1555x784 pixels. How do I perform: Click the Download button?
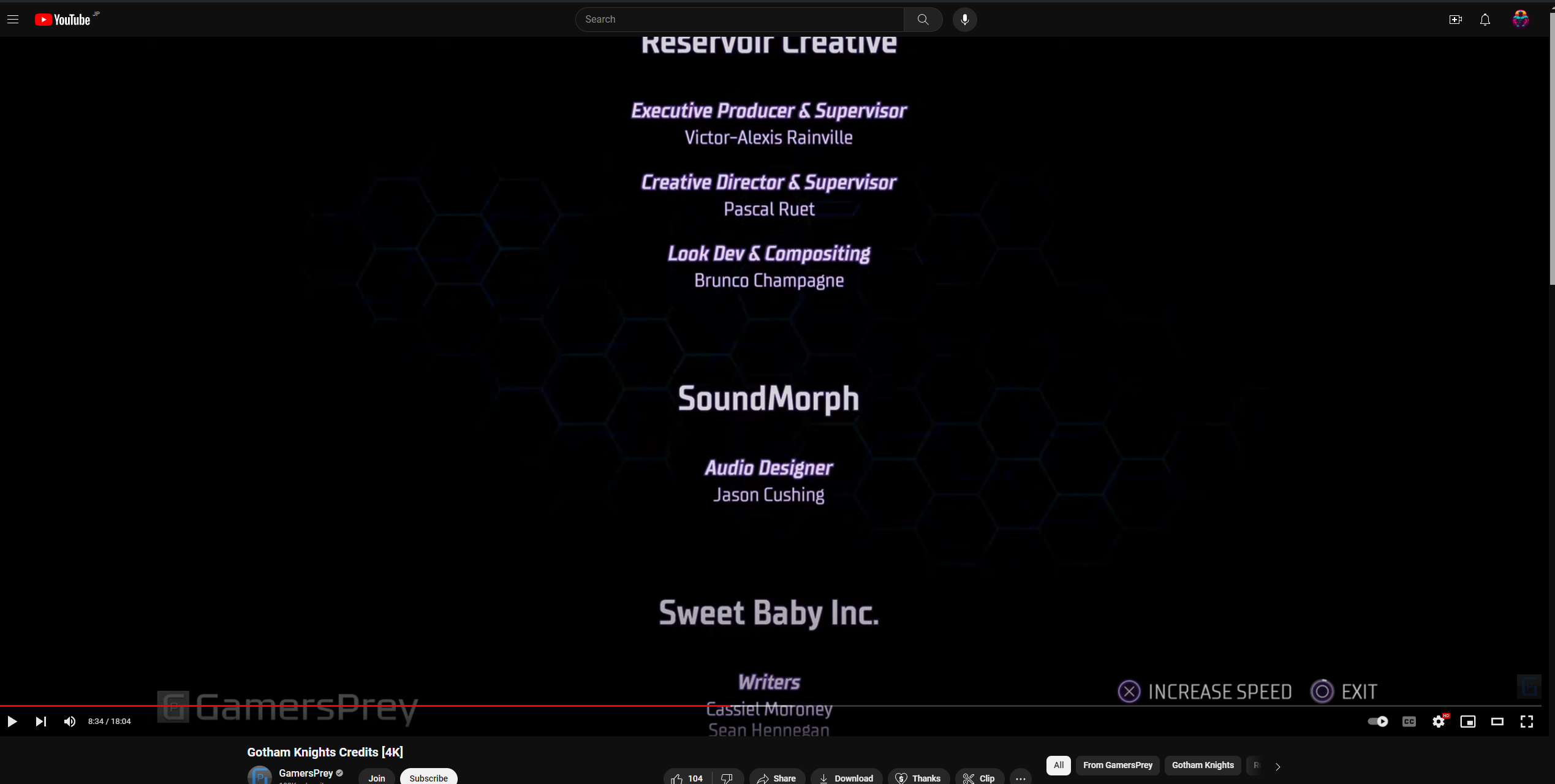[847, 778]
